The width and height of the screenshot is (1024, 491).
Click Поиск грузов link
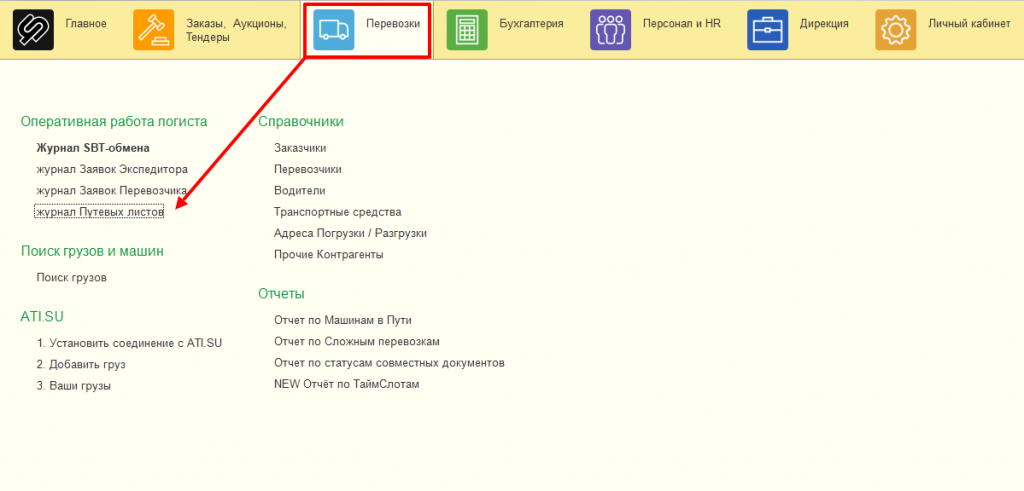pos(71,277)
